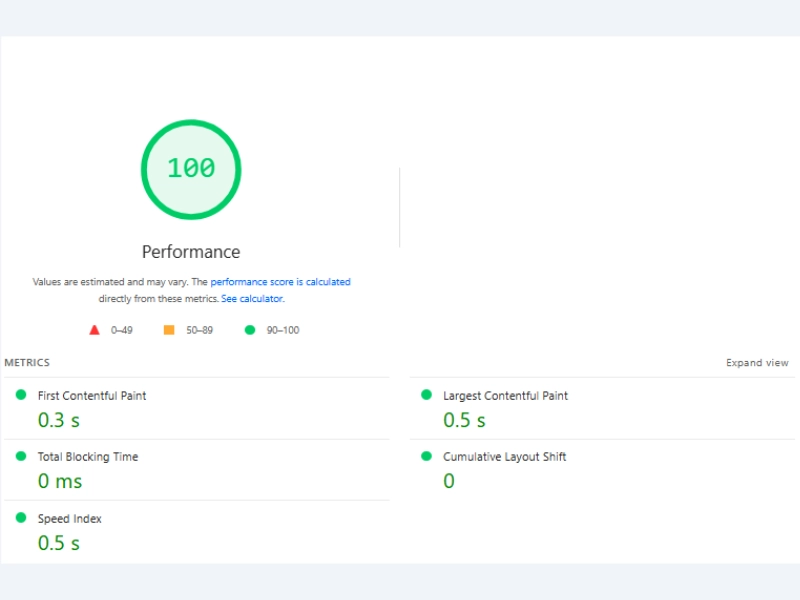Image resolution: width=800 pixels, height=600 pixels.
Task: Click the Performance category title
Action: point(191,252)
